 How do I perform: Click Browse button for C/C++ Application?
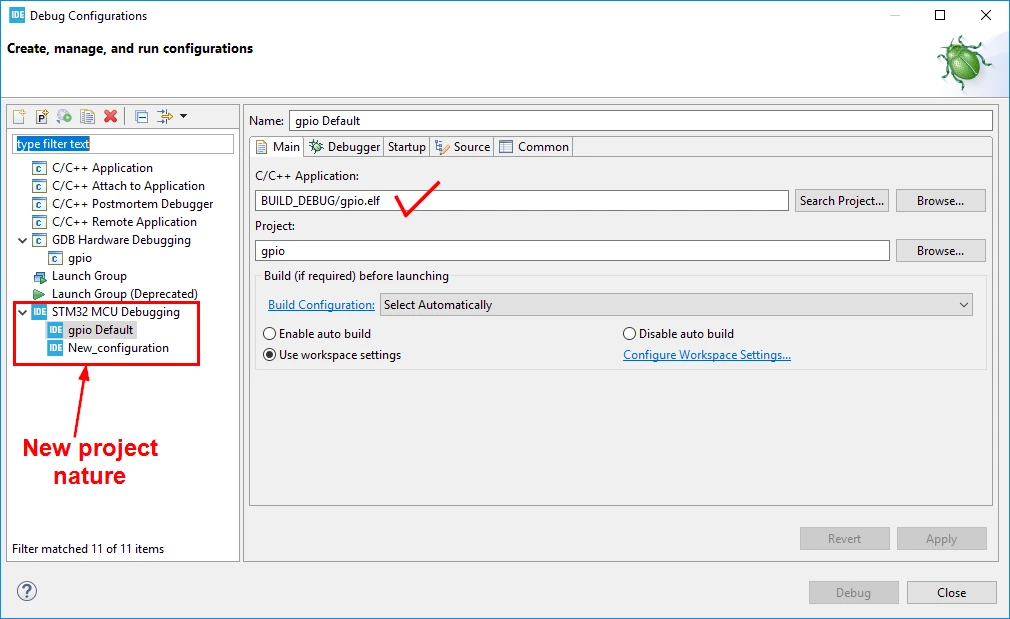click(940, 200)
